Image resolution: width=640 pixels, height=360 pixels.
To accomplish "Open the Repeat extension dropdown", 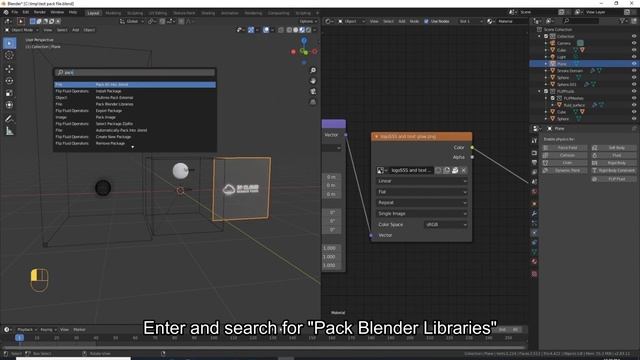I will coord(421,202).
